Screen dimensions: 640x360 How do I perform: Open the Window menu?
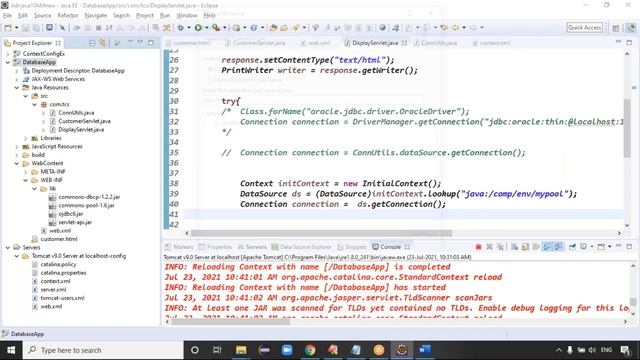[187, 15]
